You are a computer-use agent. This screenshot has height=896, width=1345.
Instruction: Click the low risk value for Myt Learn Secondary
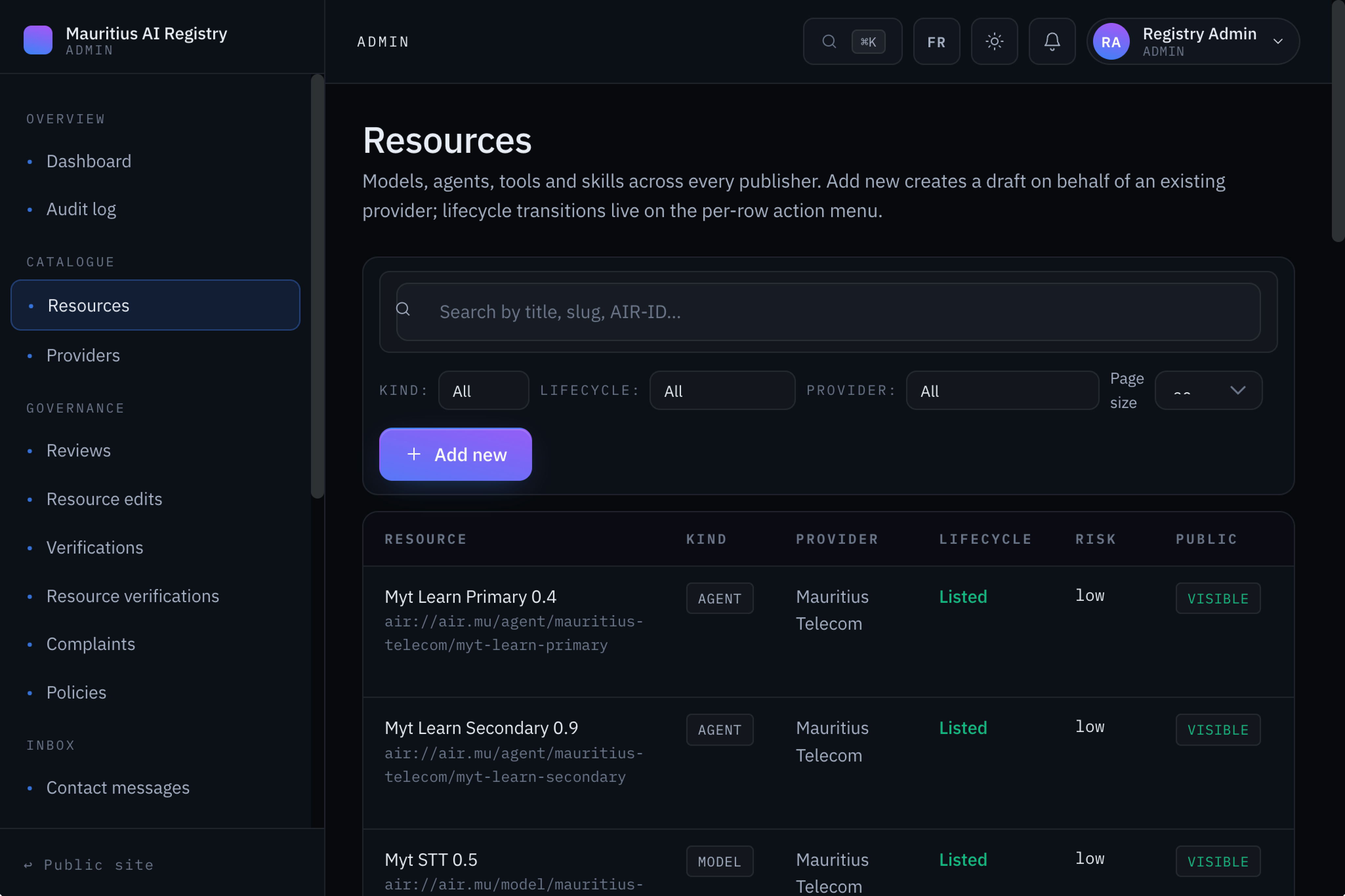pyautogui.click(x=1089, y=727)
